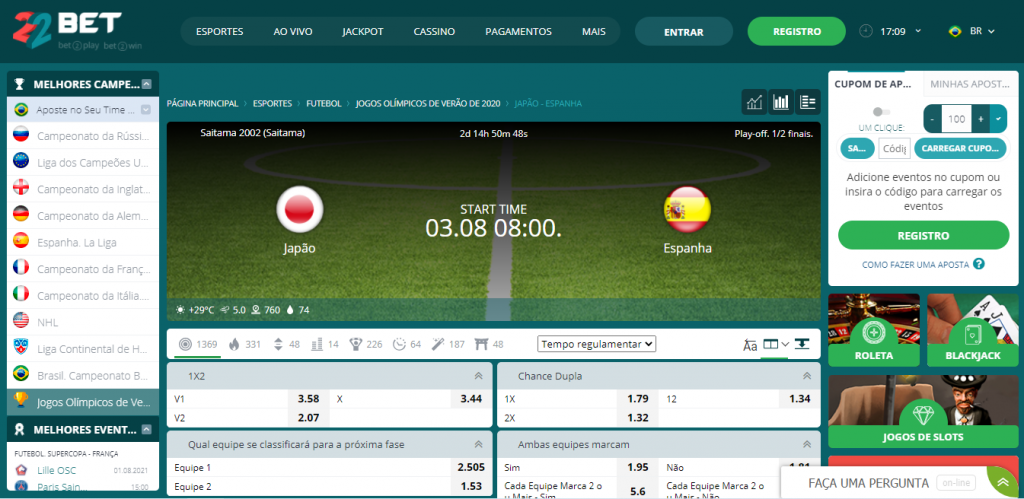
Task: Click the coupon code input field
Action: [894, 148]
